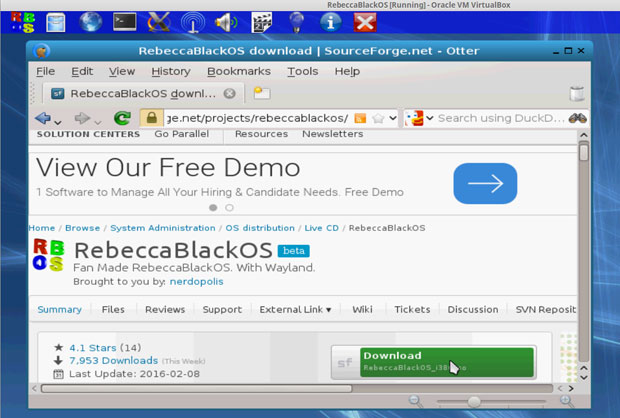Open the Tools menu
The height and width of the screenshot is (418, 620).
(x=302, y=71)
